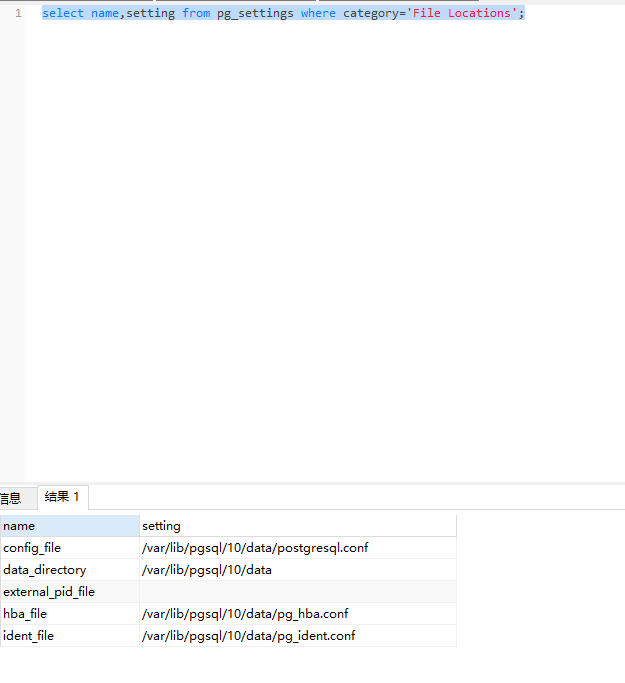The width and height of the screenshot is (625, 683).
Task: Select the external_pid_file name cell
Action: click(x=70, y=592)
